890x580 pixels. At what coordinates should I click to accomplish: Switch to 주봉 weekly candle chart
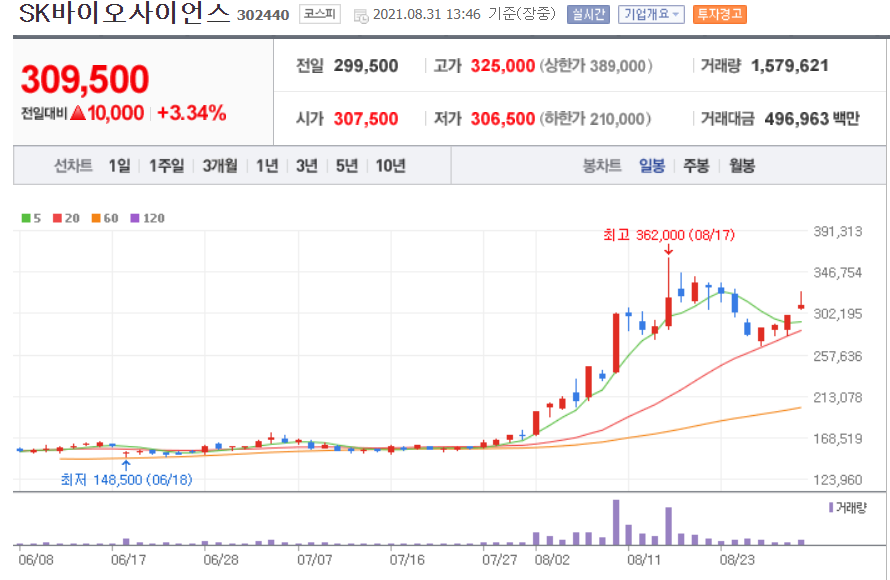pos(696,166)
